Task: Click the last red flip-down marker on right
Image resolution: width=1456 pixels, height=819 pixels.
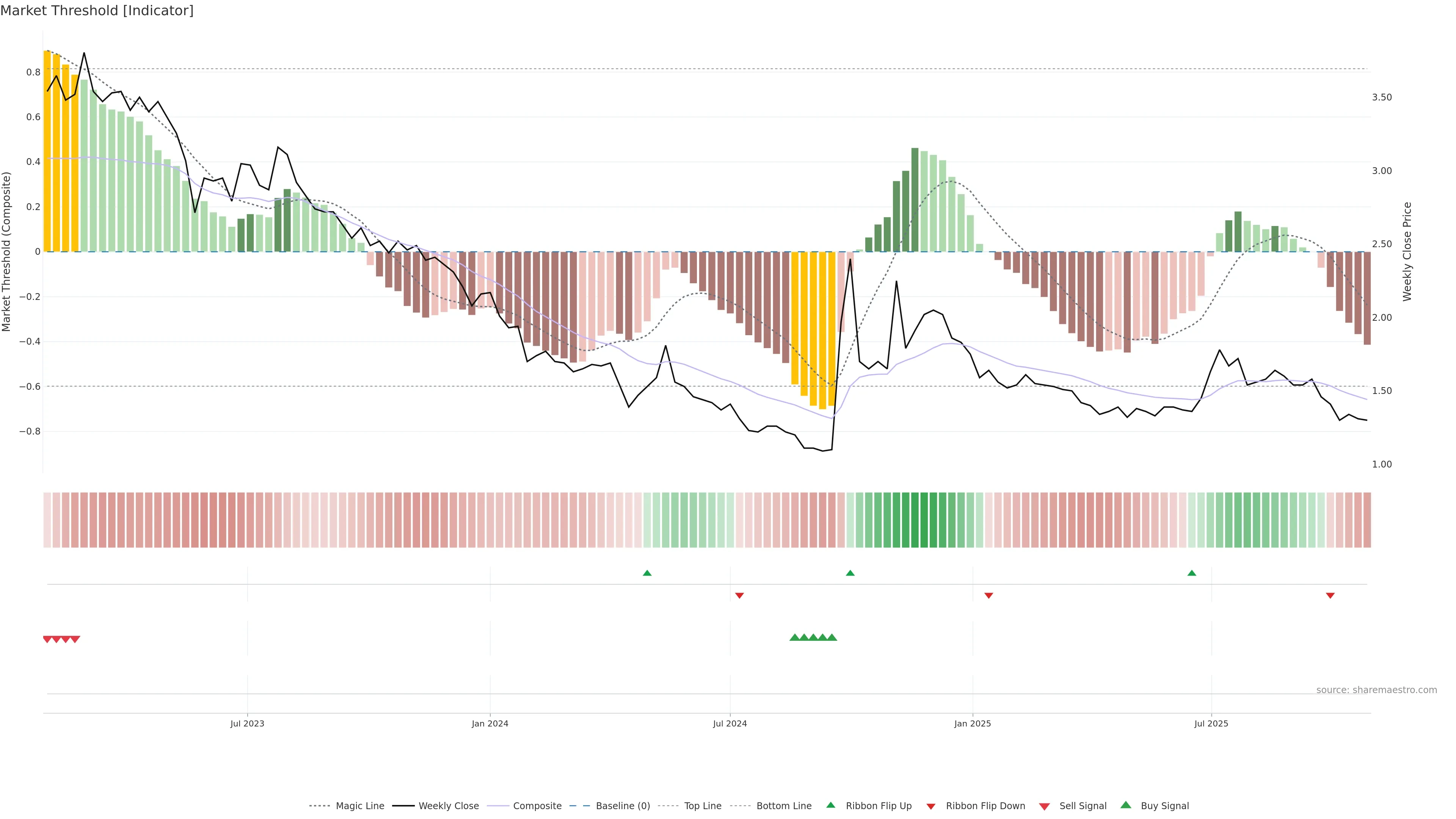Action: coord(1330,595)
